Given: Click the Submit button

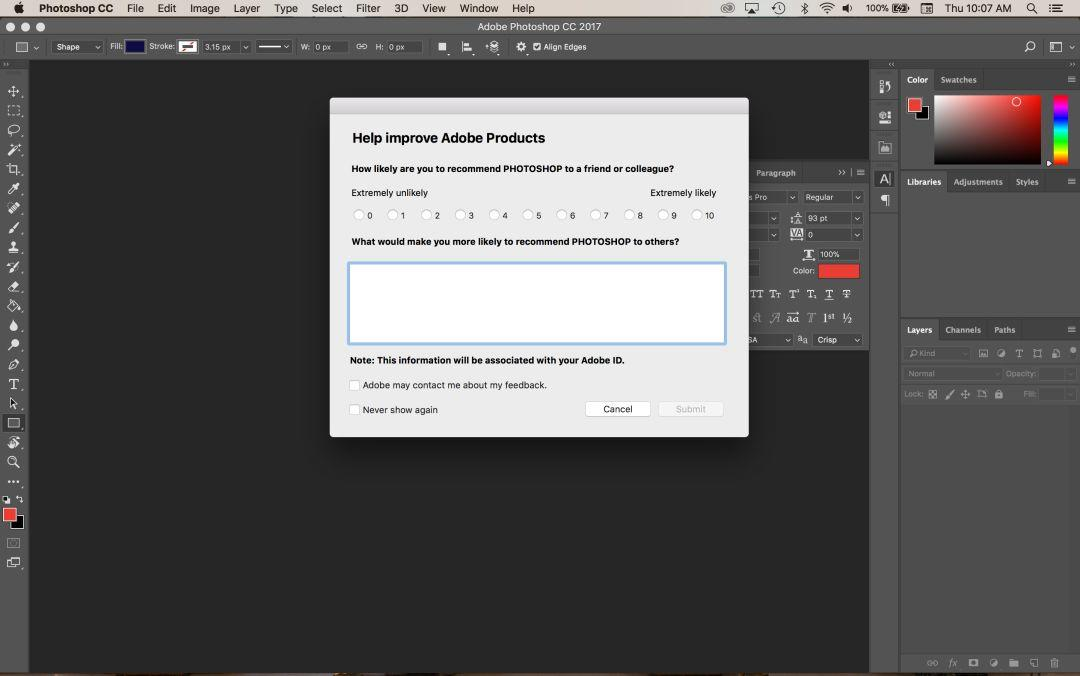Looking at the screenshot, I should (690, 409).
